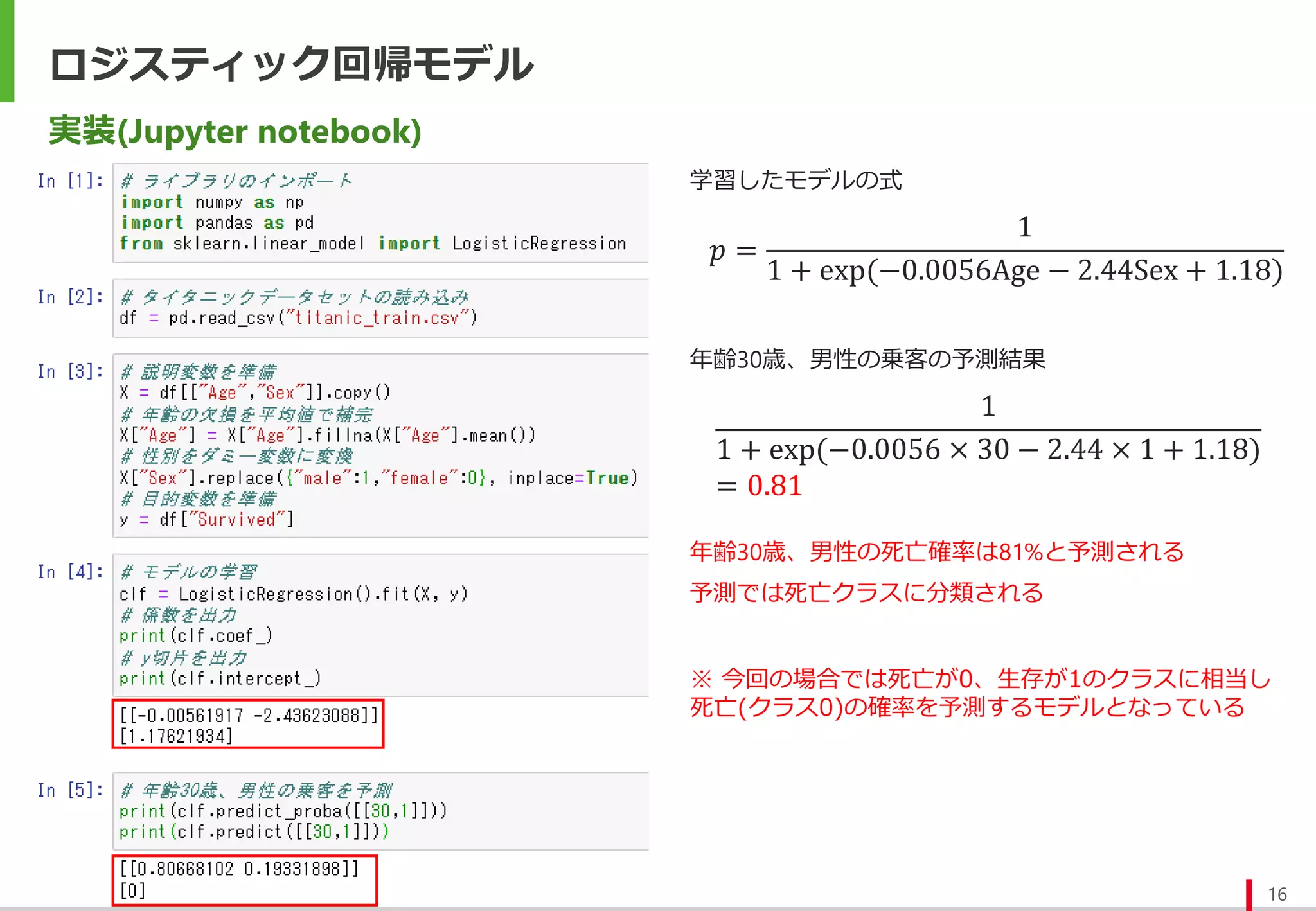The image size is (1316, 911).
Task: Click the line import numpy as np
Action: point(212,202)
